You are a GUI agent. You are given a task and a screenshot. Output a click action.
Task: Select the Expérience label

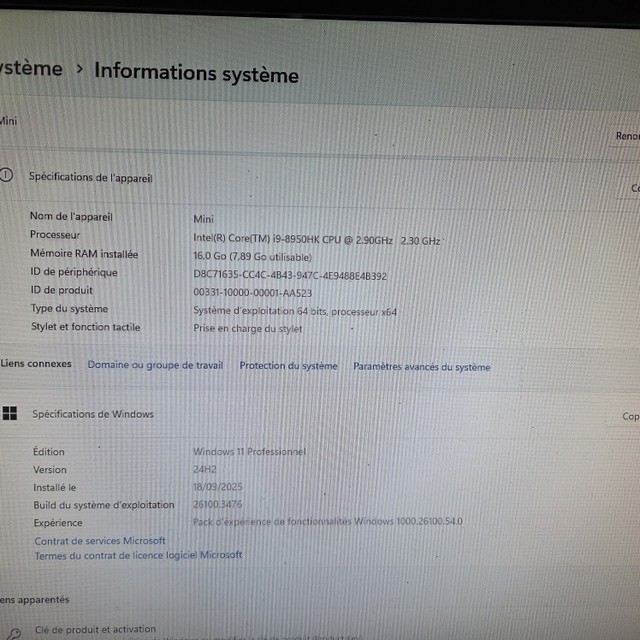pyautogui.click(x=58, y=523)
